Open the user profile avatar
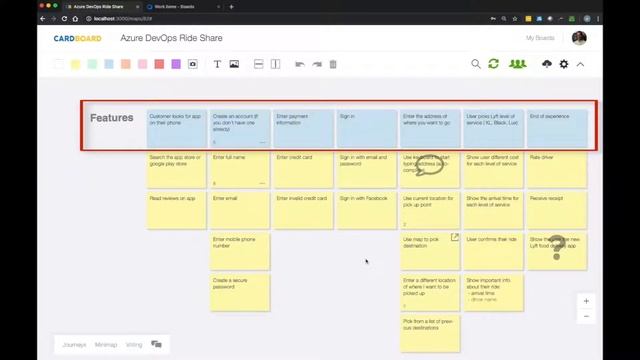 pyautogui.click(x=579, y=38)
